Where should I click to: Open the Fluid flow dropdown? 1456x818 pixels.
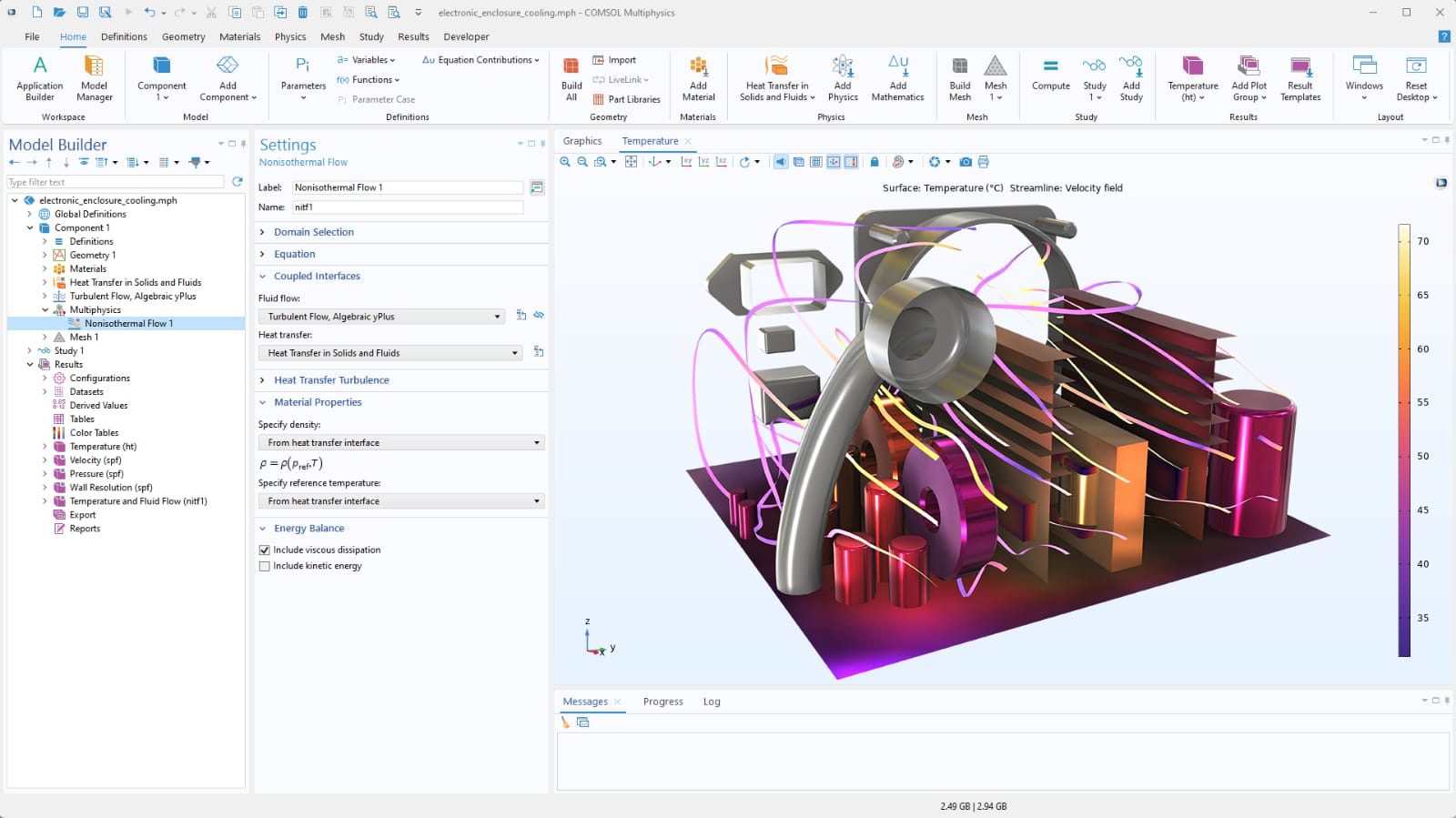click(381, 317)
